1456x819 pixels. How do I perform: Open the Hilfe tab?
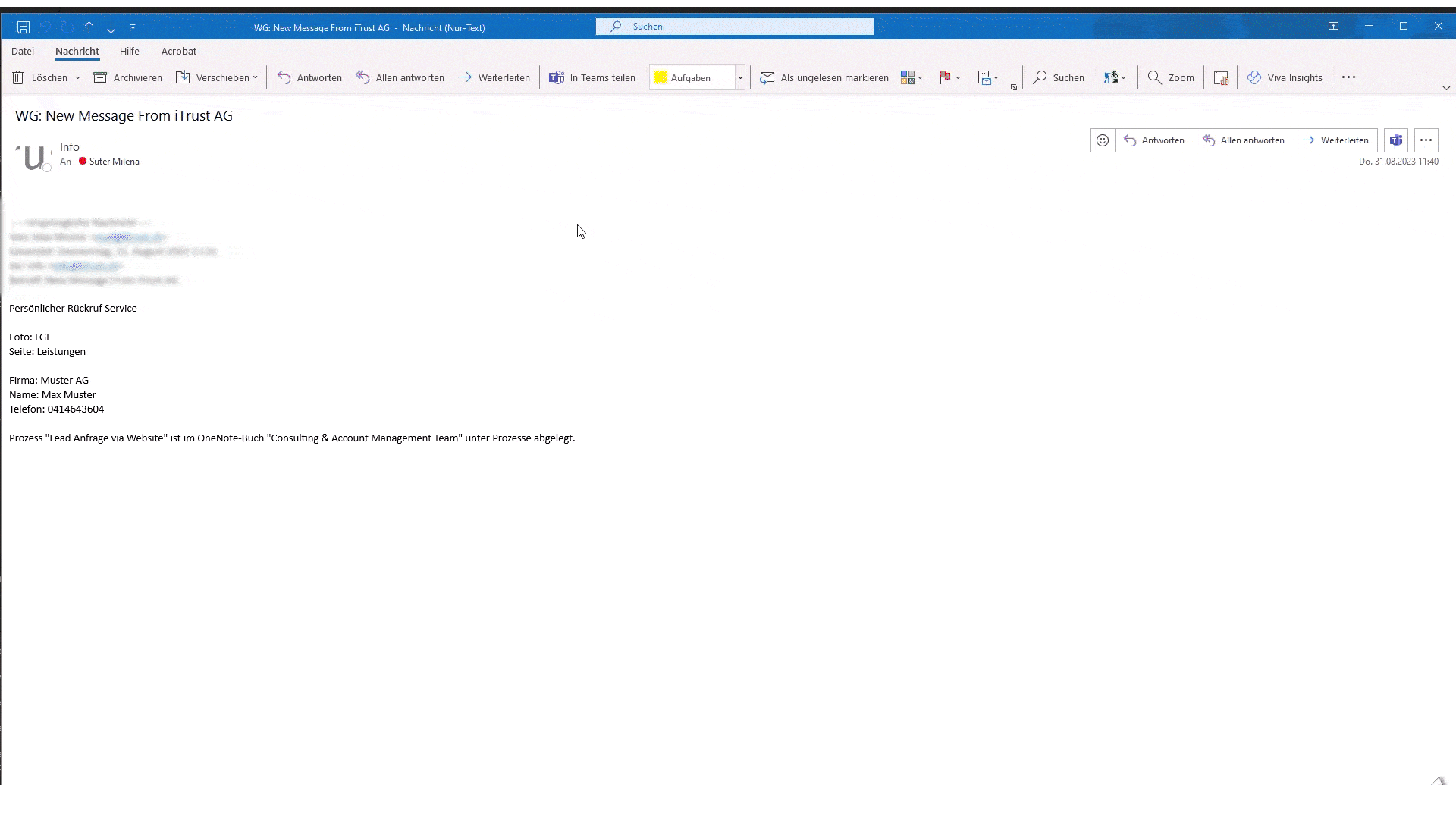coord(130,52)
